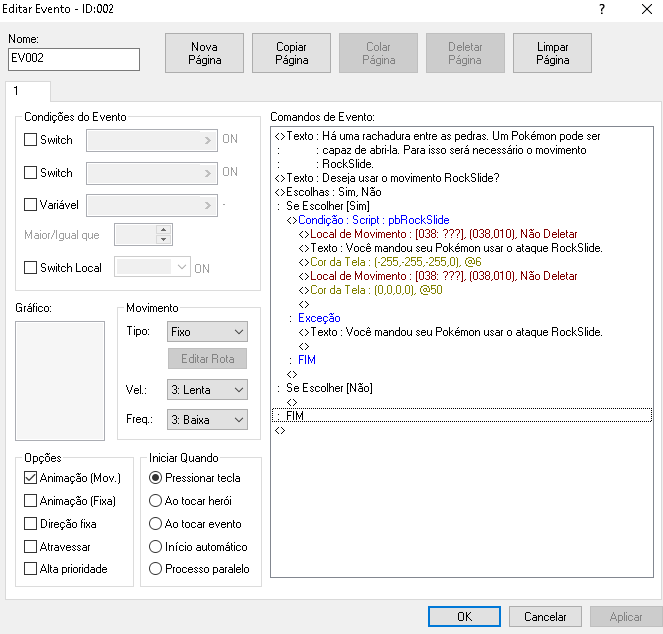Check the Direção fixa option
This screenshot has height=634, width=663.
pos(30,524)
